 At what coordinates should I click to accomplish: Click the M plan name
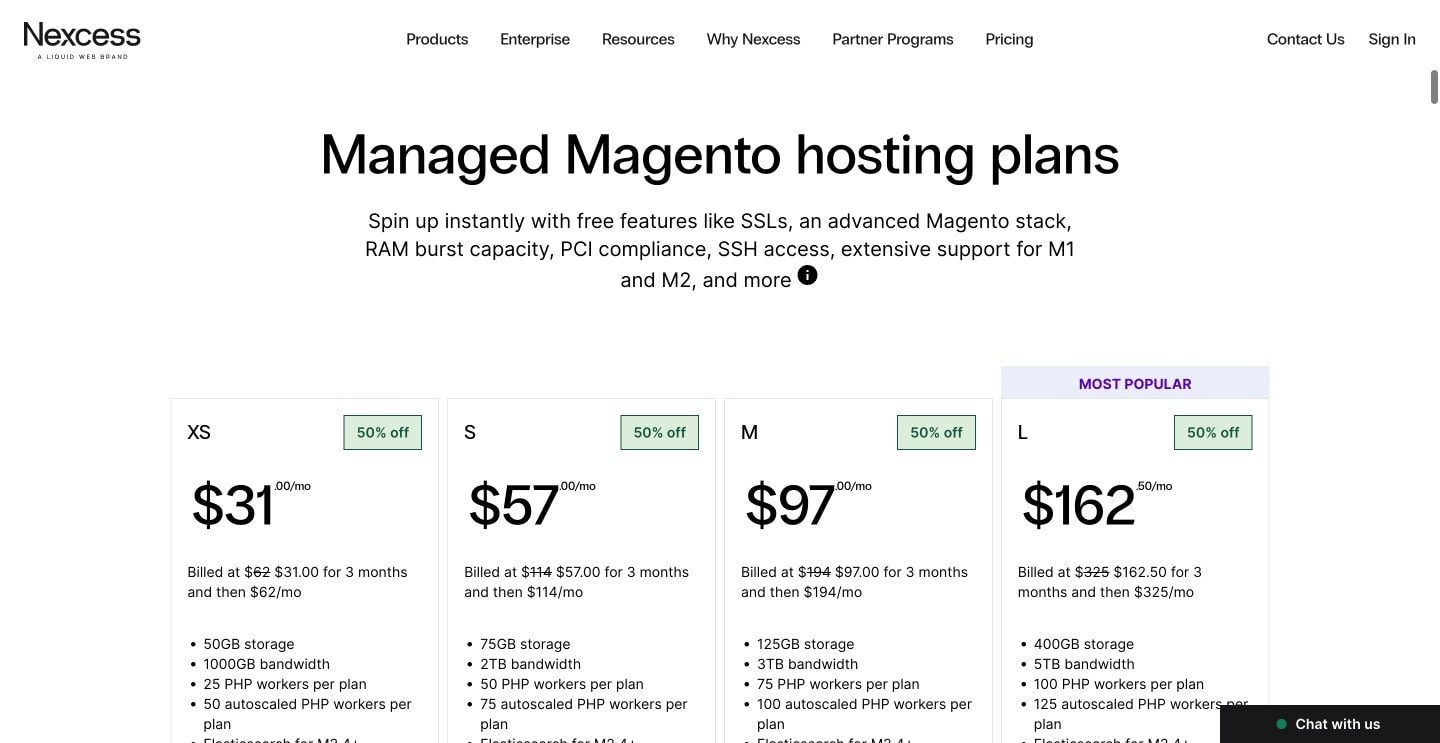[750, 432]
